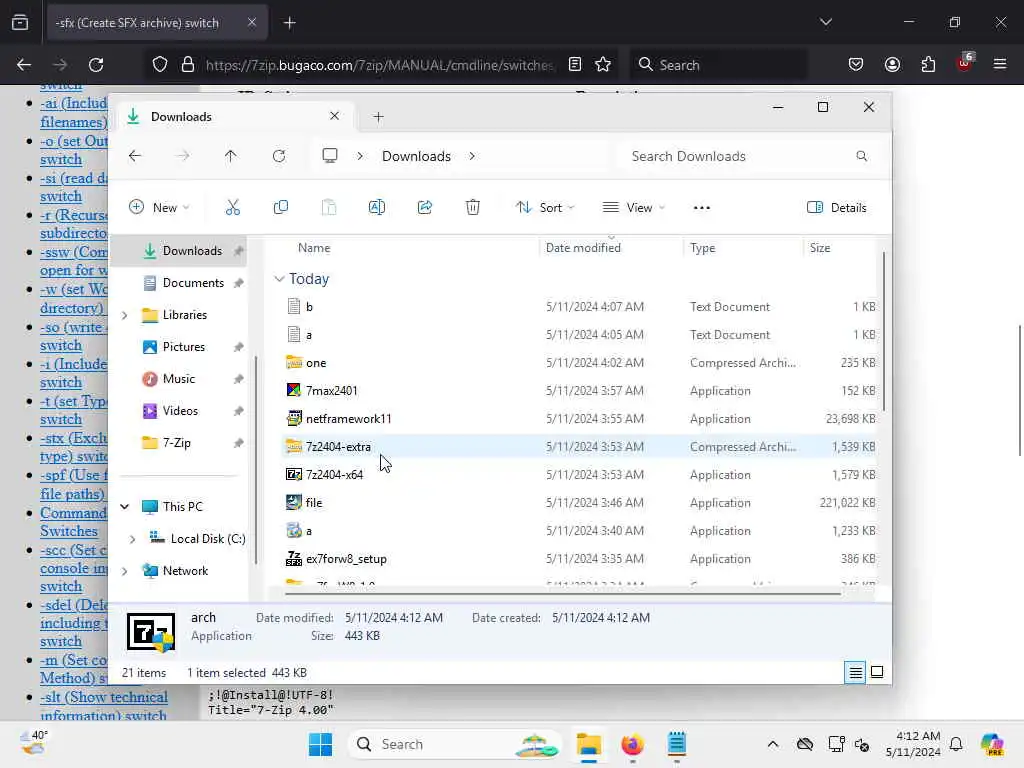Open Firefox application hamburger menu
Image resolution: width=1024 pixels, height=768 pixels.
click(x=1000, y=65)
